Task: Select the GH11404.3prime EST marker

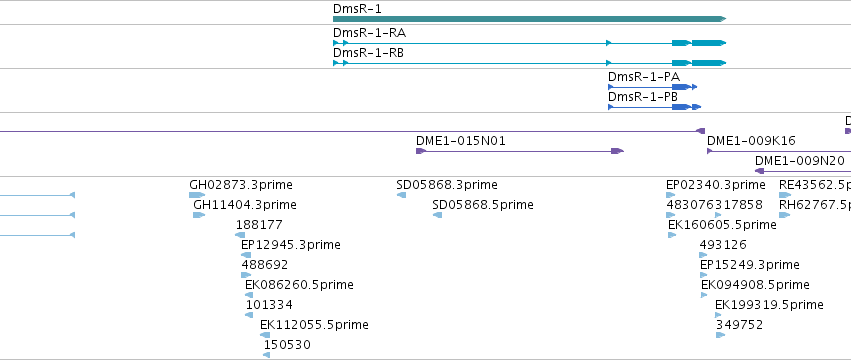Action: pos(199,215)
